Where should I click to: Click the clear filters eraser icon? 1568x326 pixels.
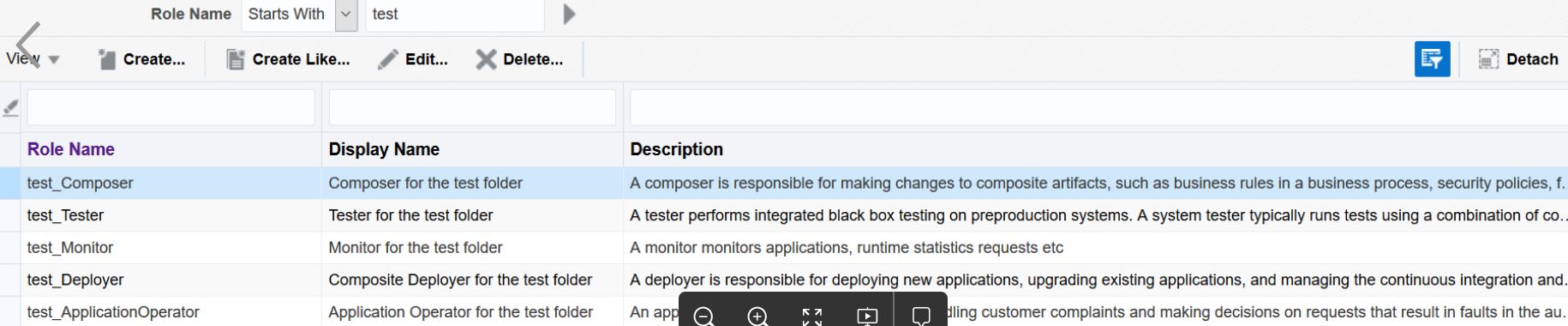[10, 108]
